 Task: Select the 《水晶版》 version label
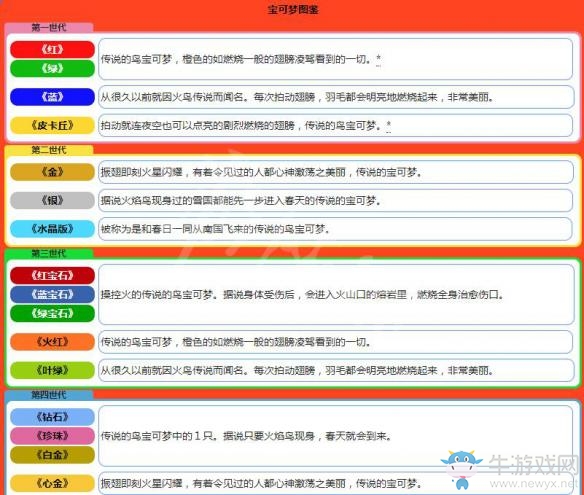tap(53, 229)
